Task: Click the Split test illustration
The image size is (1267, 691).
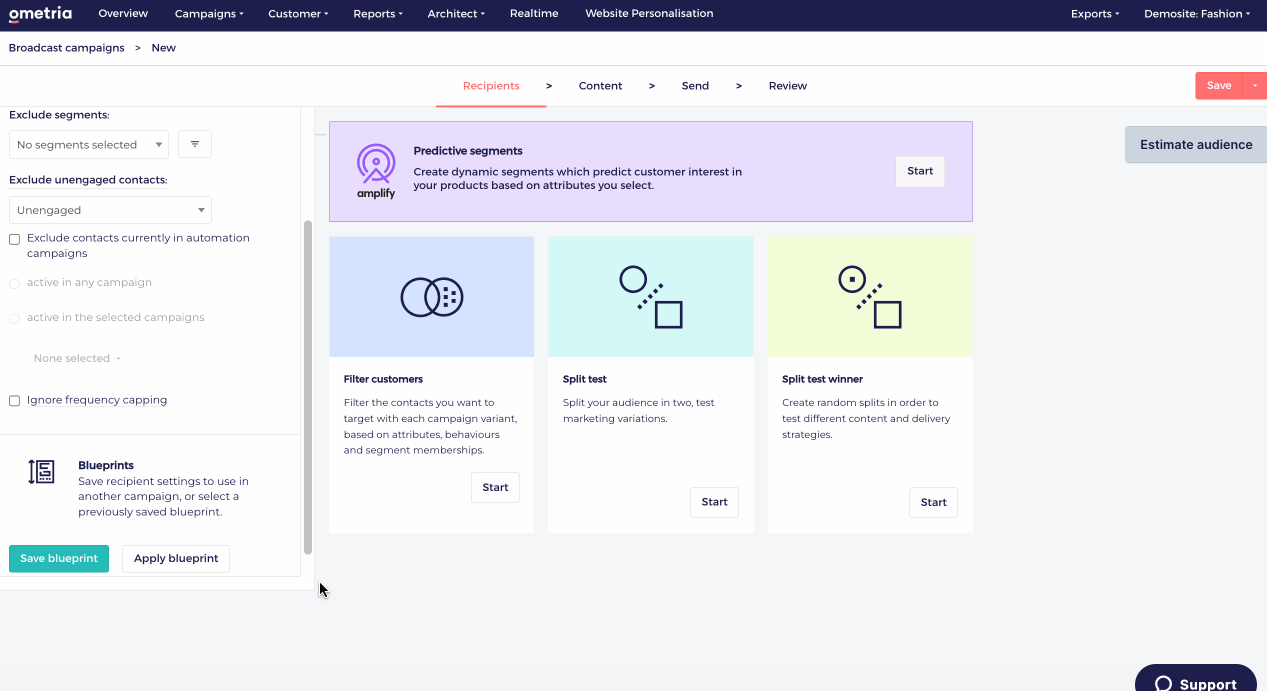Action: [x=651, y=297]
